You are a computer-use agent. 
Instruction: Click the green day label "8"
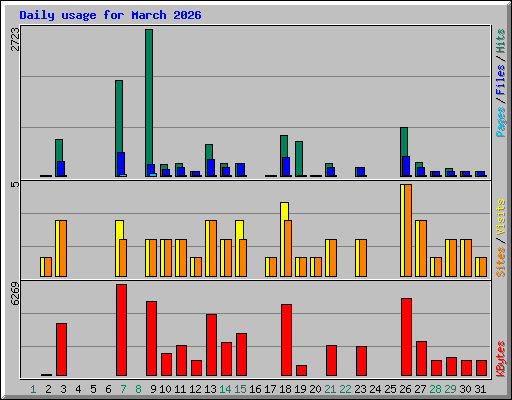coord(138,389)
